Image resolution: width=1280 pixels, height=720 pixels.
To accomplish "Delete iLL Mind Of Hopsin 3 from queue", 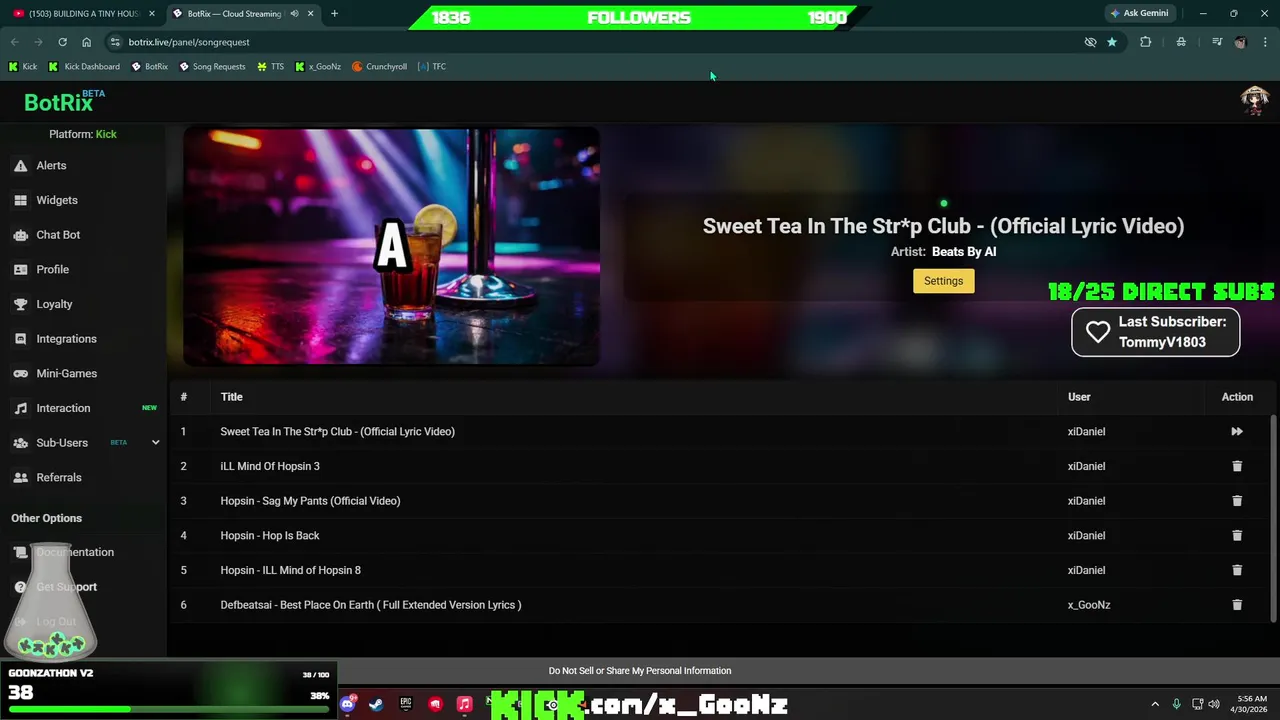I will tap(1237, 466).
